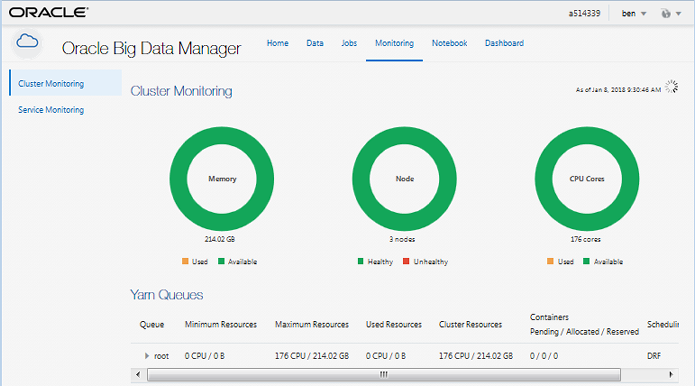Click the refresh spinner icon

pos(672,86)
